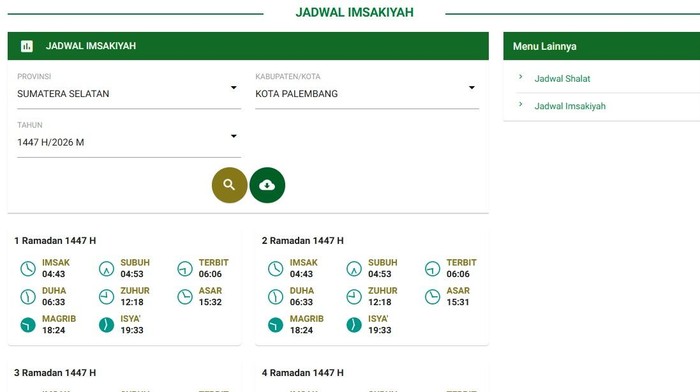Click the chart icon in Jadwal Imsakiyah header
Viewport: 700px width, 392px height.
click(x=27, y=46)
